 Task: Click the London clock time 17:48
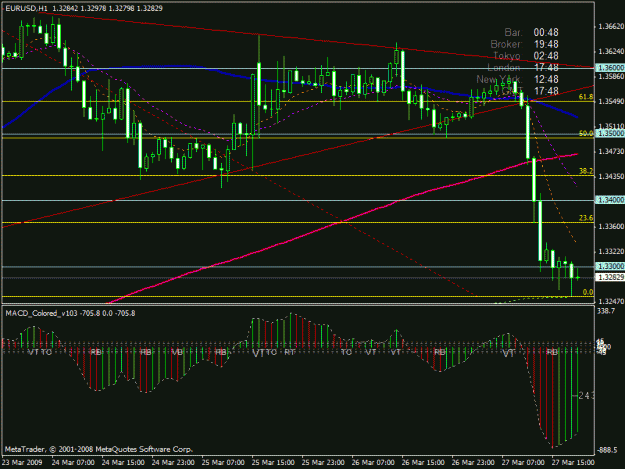(x=546, y=67)
